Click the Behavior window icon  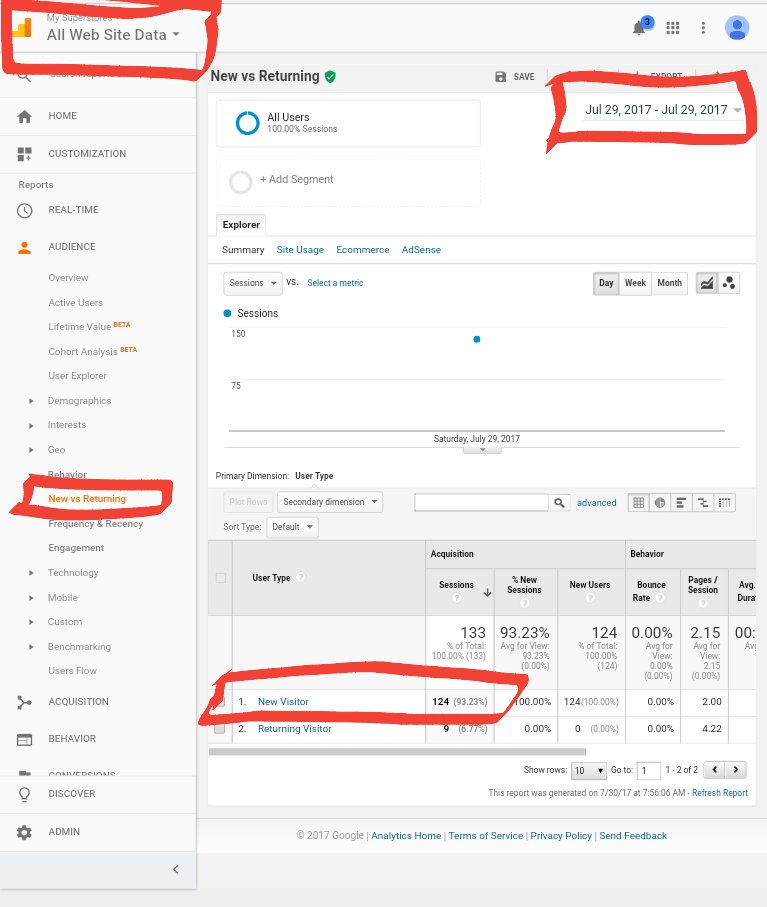(x=24, y=739)
